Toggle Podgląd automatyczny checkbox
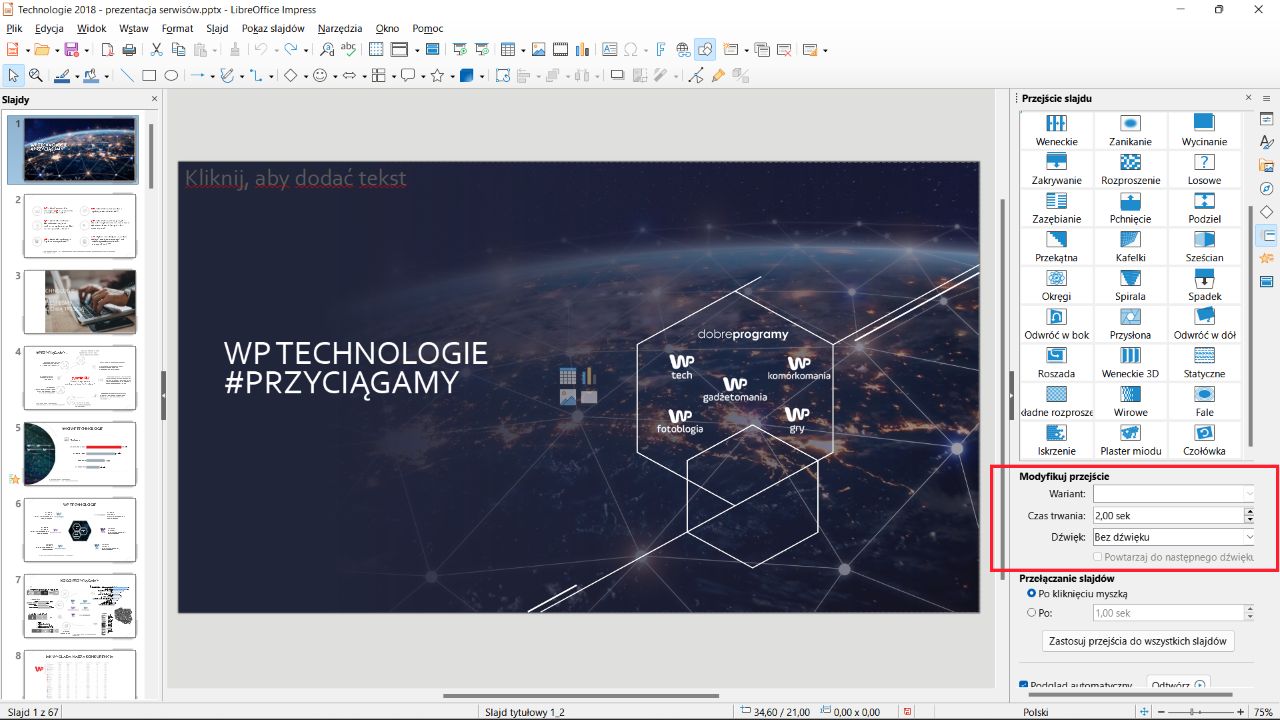Image resolution: width=1280 pixels, height=720 pixels. pyautogui.click(x=1022, y=684)
